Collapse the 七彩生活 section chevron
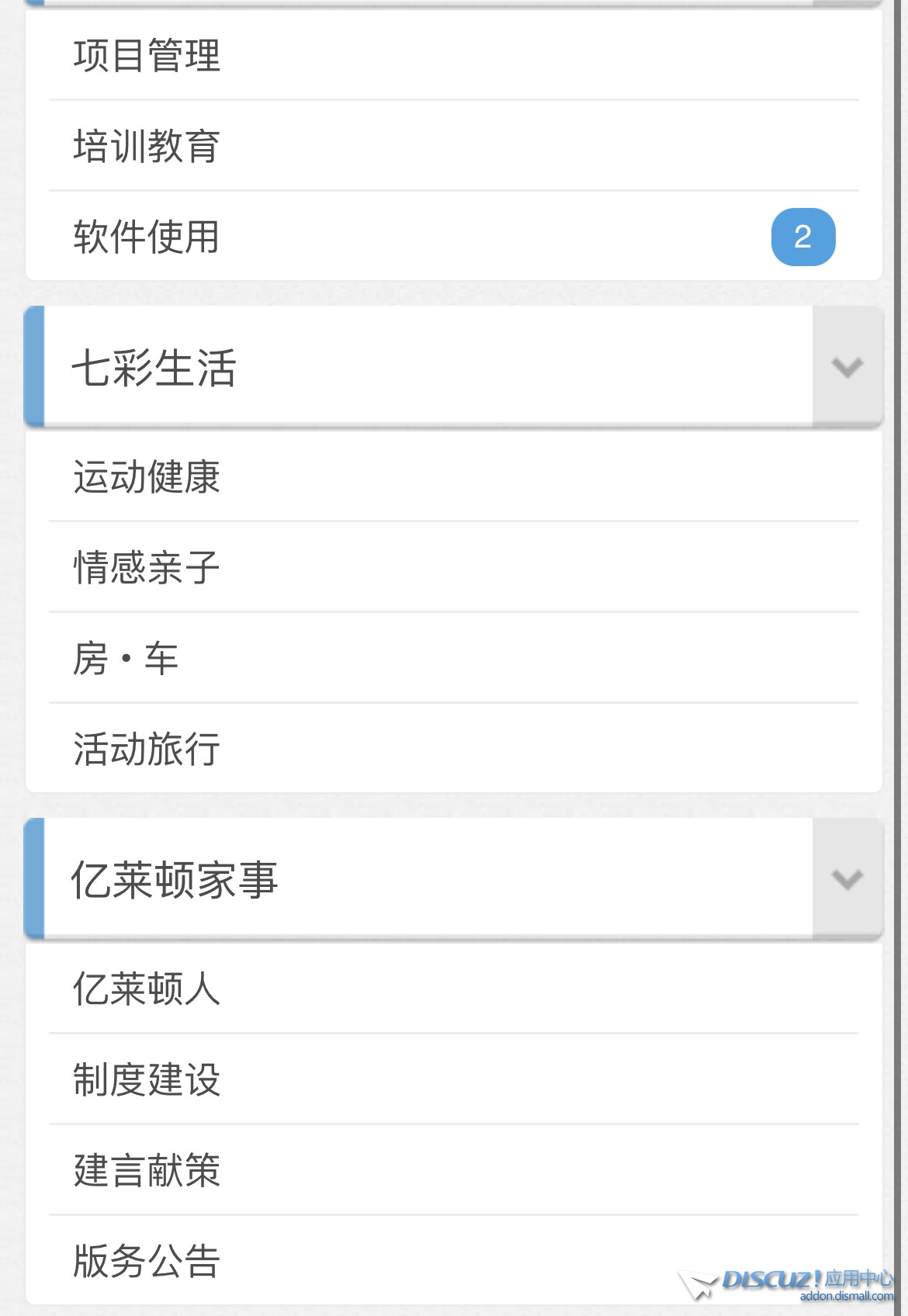 pyautogui.click(x=847, y=367)
